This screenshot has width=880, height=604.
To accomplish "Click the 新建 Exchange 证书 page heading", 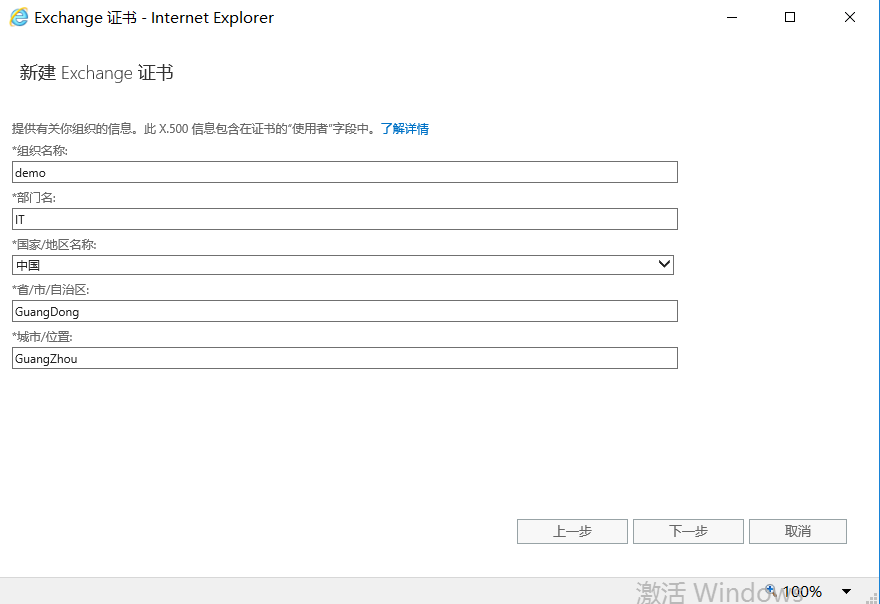I will [95, 72].
